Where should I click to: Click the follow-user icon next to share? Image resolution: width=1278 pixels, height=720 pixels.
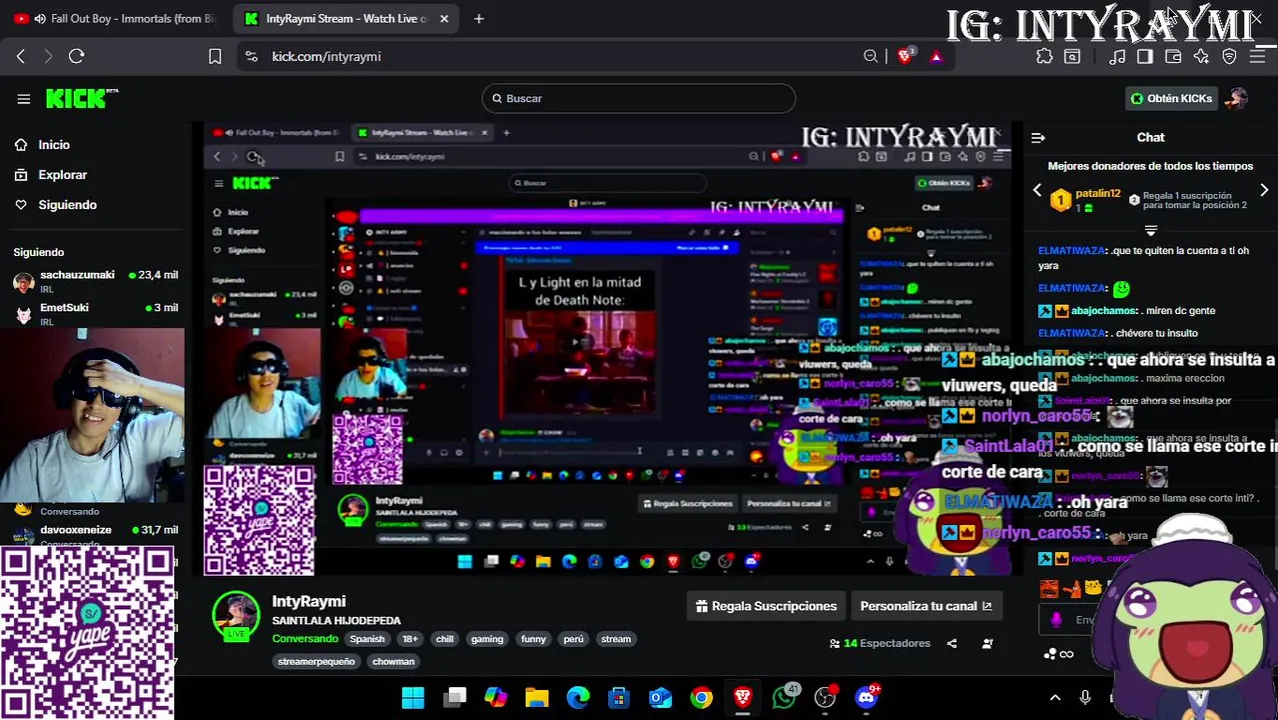(987, 643)
